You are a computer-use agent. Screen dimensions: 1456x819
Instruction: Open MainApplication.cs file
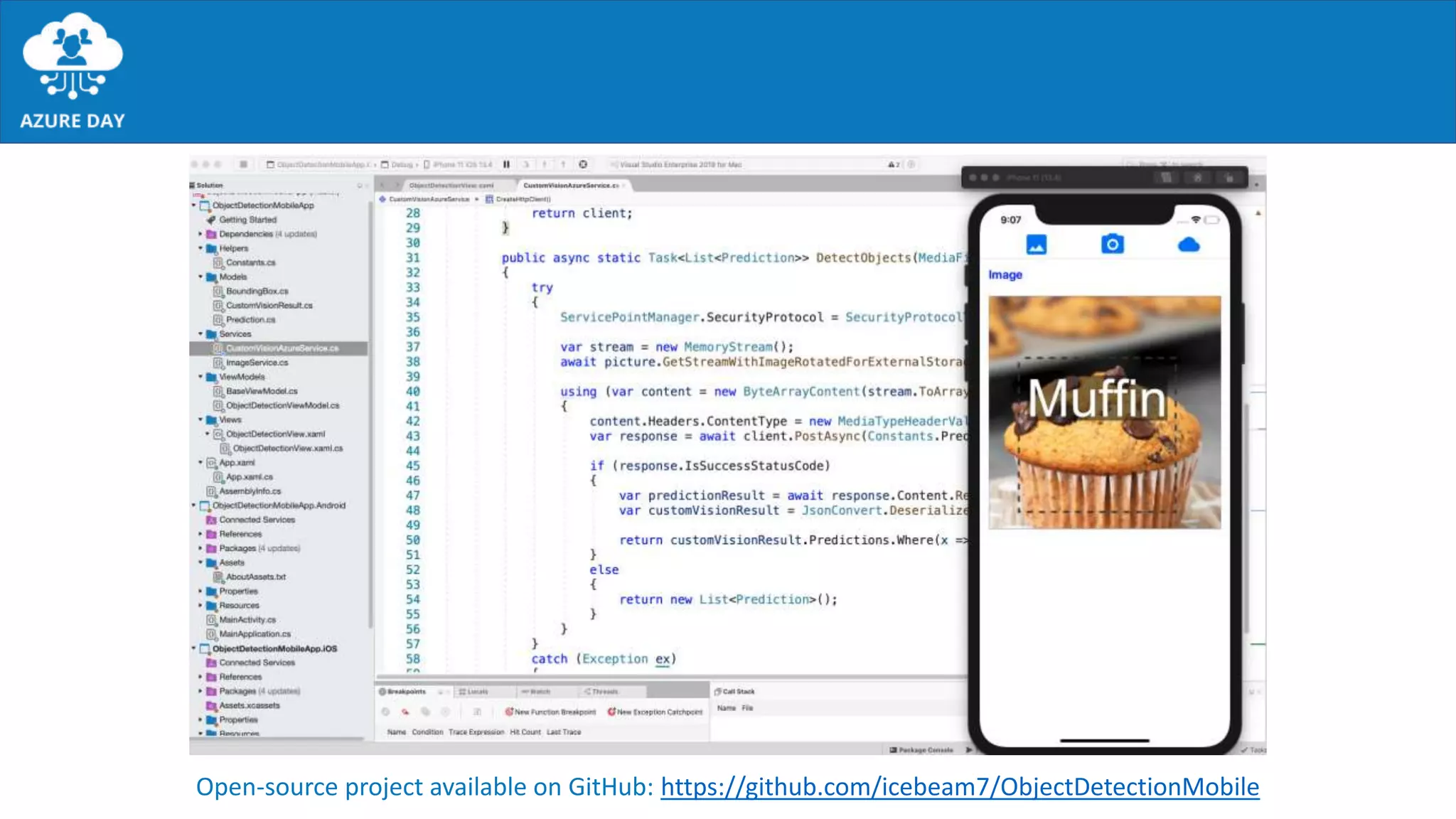(x=255, y=634)
